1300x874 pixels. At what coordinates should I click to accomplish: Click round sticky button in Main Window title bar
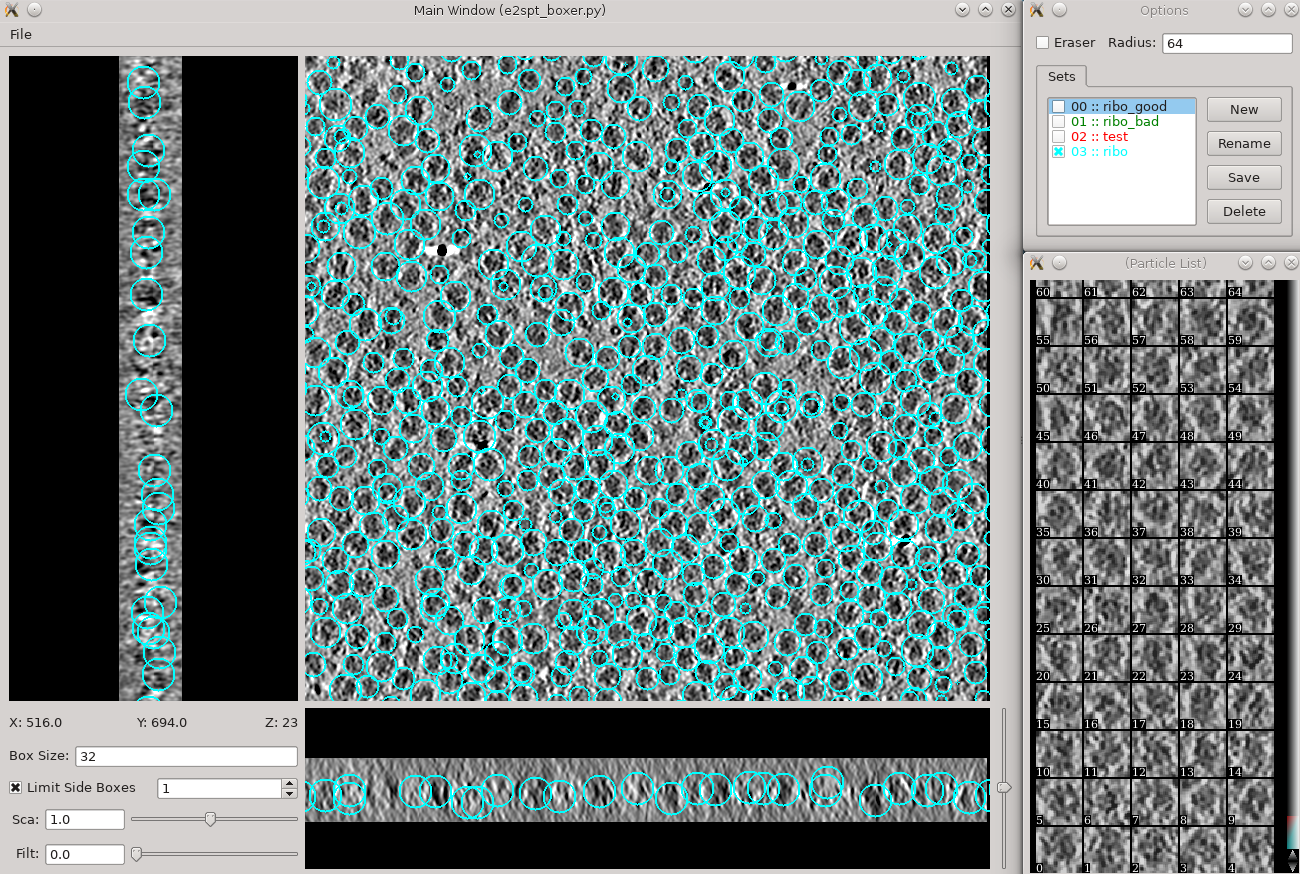click(x=34, y=10)
